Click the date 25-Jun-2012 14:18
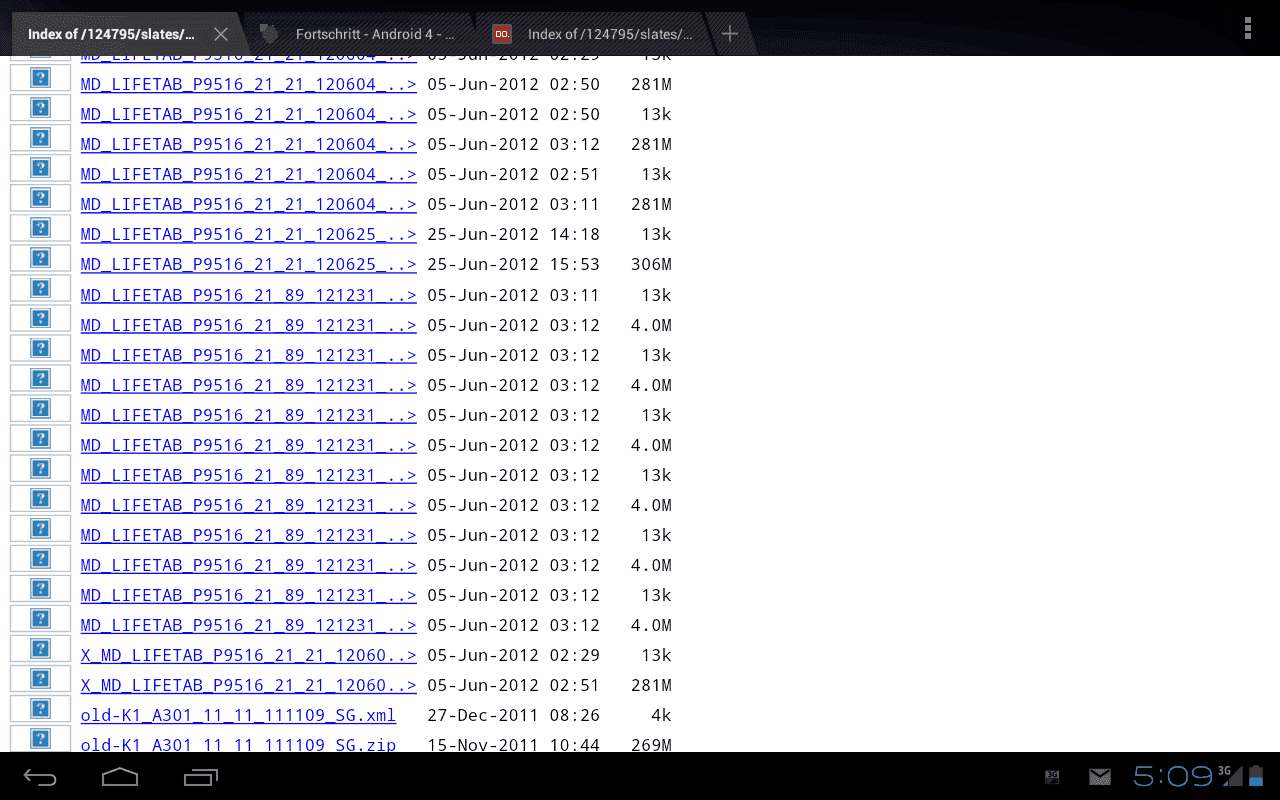Viewport: 1280px width, 800px height. [514, 235]
